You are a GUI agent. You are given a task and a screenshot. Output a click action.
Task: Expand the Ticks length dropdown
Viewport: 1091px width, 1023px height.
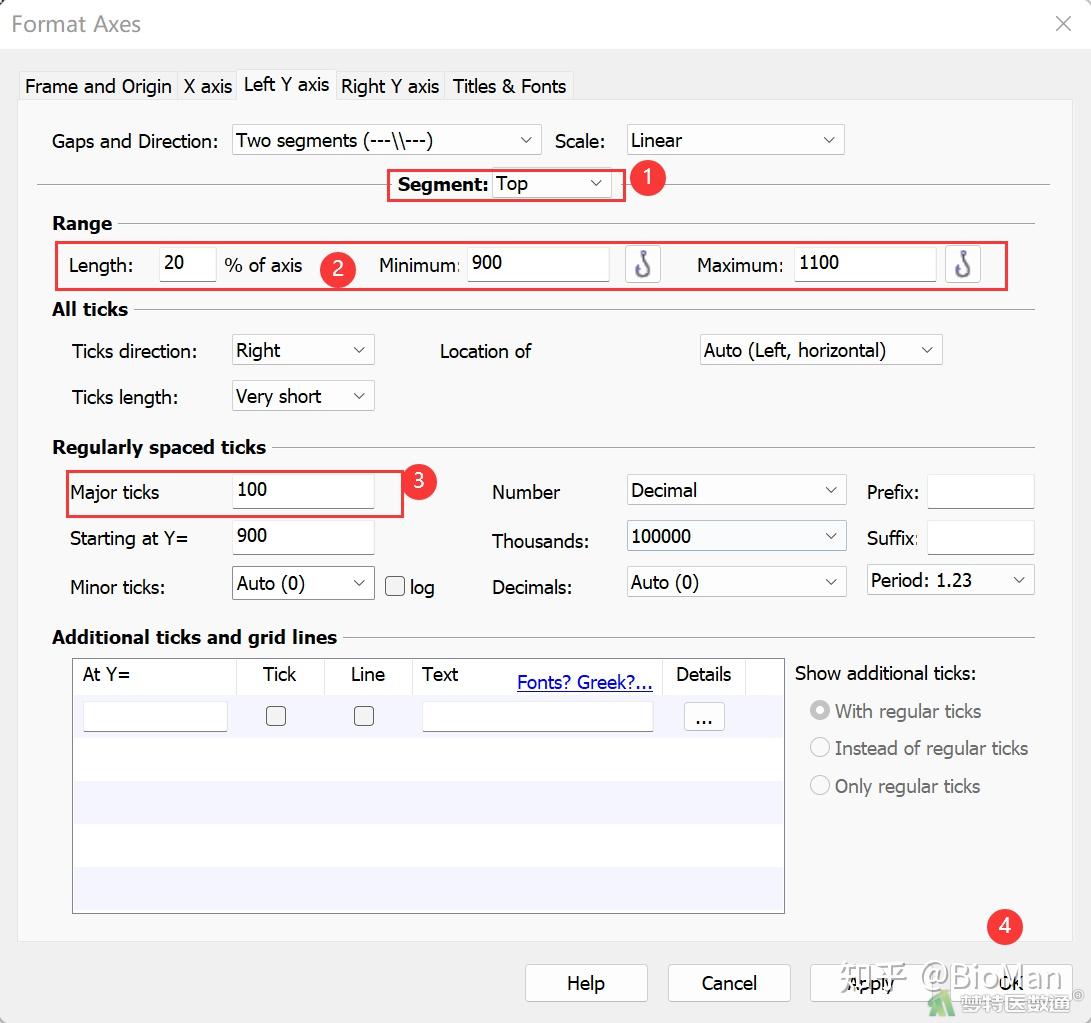pyautogui.click(x=302, y=397)
